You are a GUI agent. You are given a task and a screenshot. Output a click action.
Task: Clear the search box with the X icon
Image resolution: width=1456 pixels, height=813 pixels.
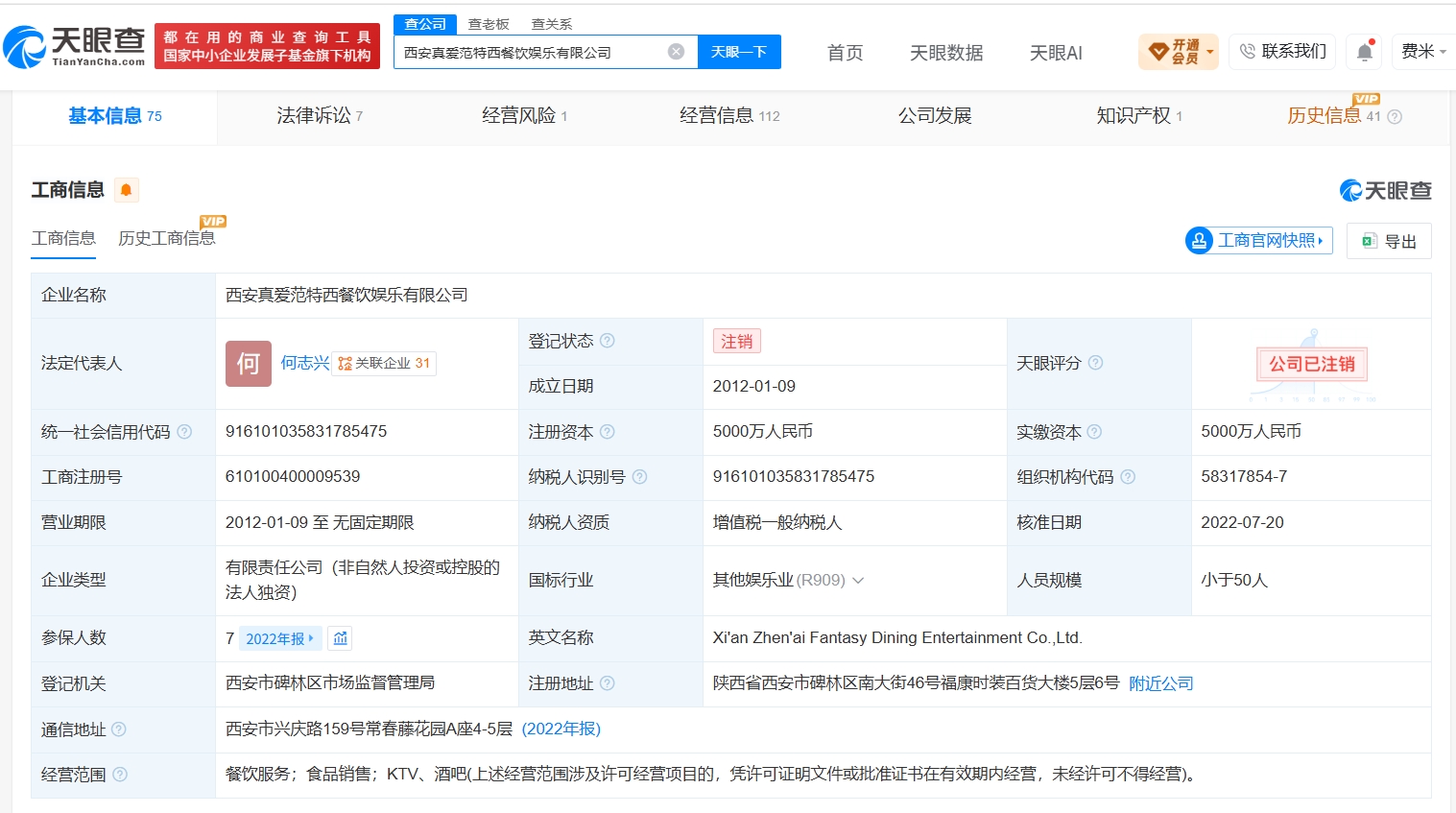[x=677, y=52]
